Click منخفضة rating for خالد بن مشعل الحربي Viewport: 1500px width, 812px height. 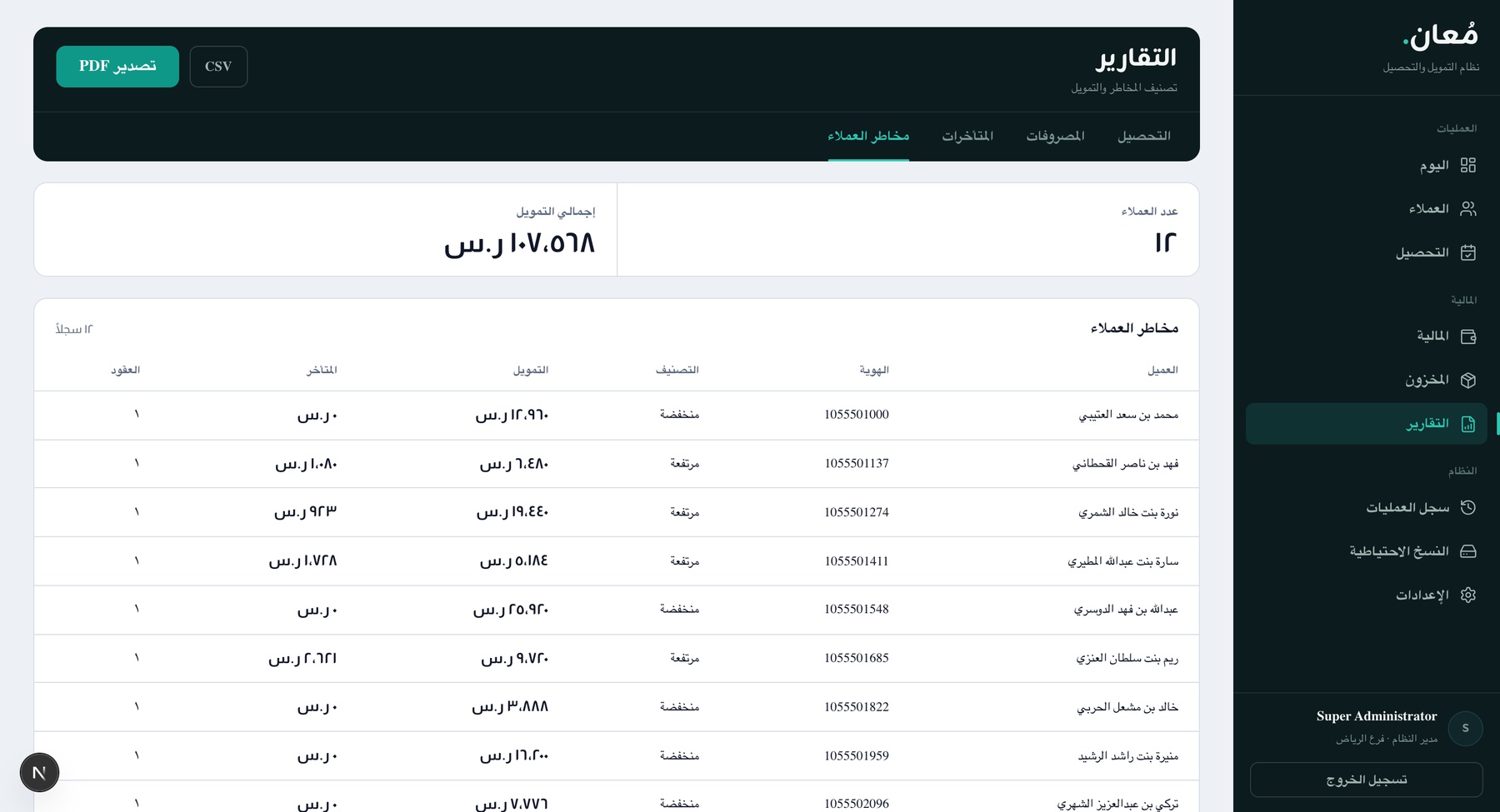pos(679,707)
